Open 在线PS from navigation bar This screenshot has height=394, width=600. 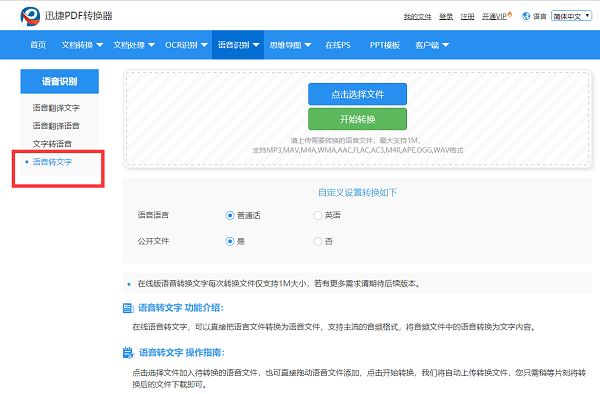(x=338, y=45)
